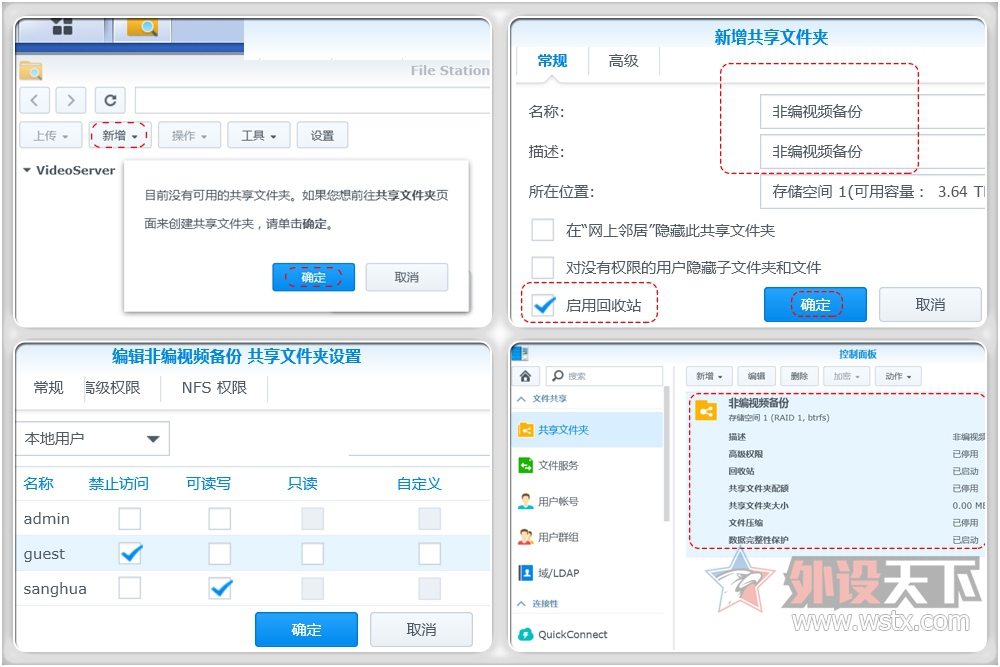
Task: Open the 本地用户 dropdown
Action: pyautogui.click(x=92, y=438)
